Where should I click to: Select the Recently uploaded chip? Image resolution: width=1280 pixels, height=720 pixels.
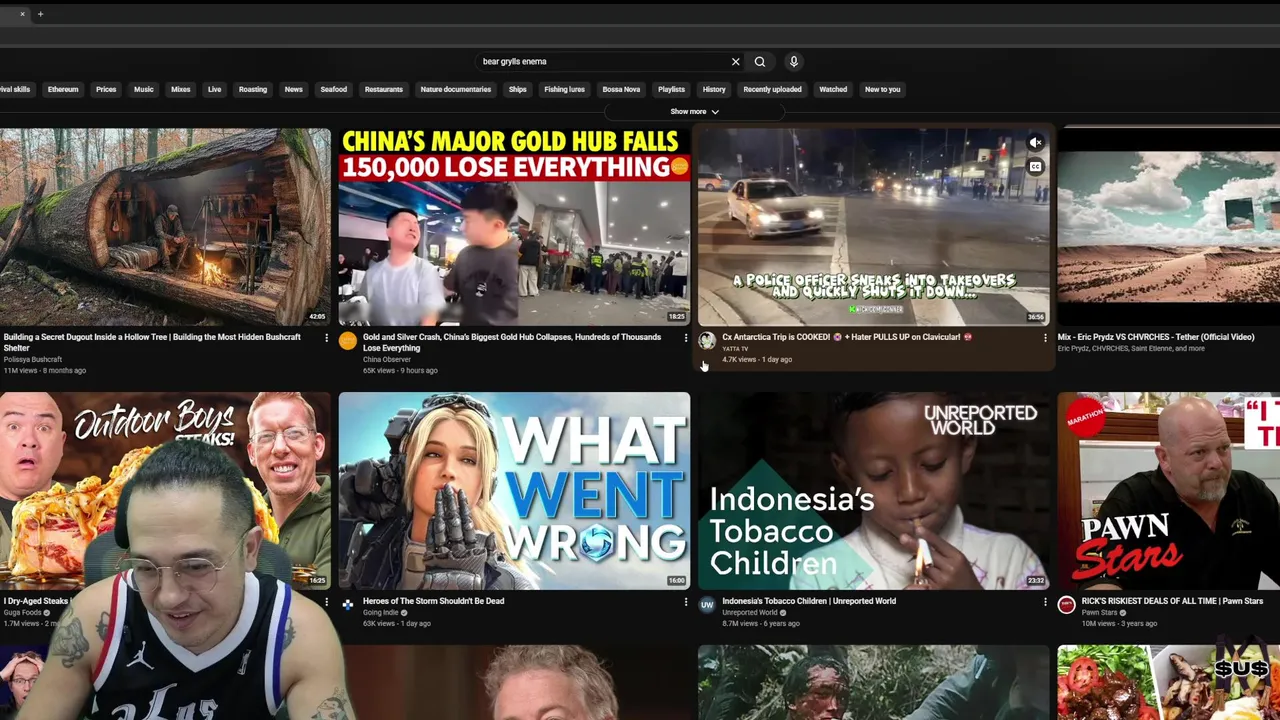(x=772, y=89)
